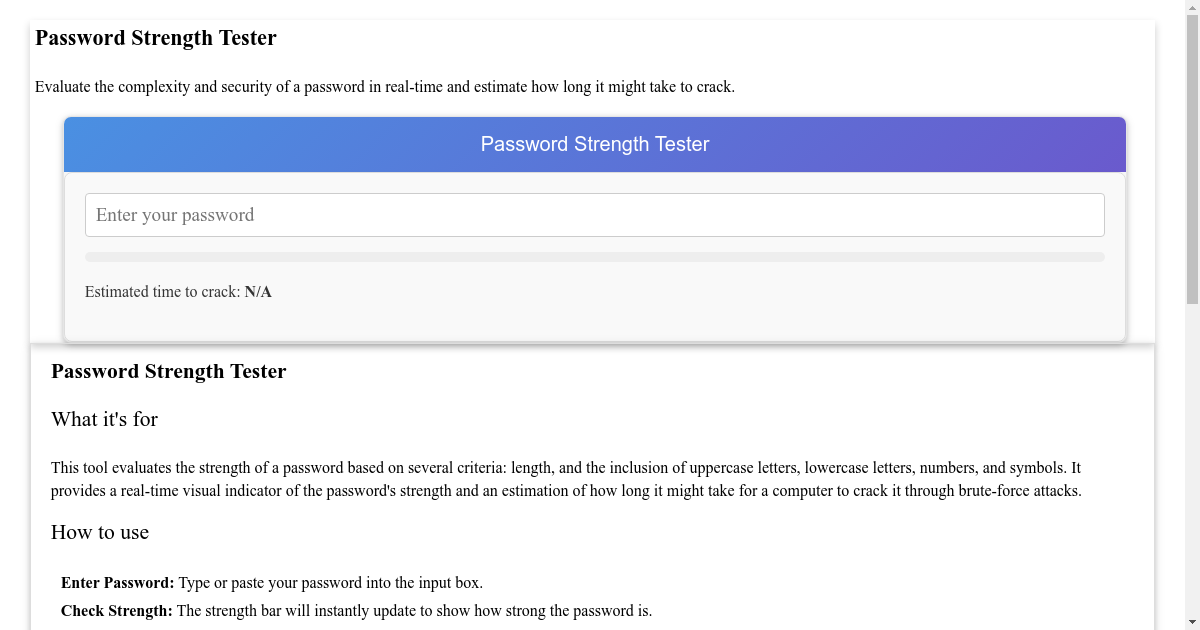Click the up arrow at scrollbar top
Screen dimensions: 1200x630
tap(1192, 6)
